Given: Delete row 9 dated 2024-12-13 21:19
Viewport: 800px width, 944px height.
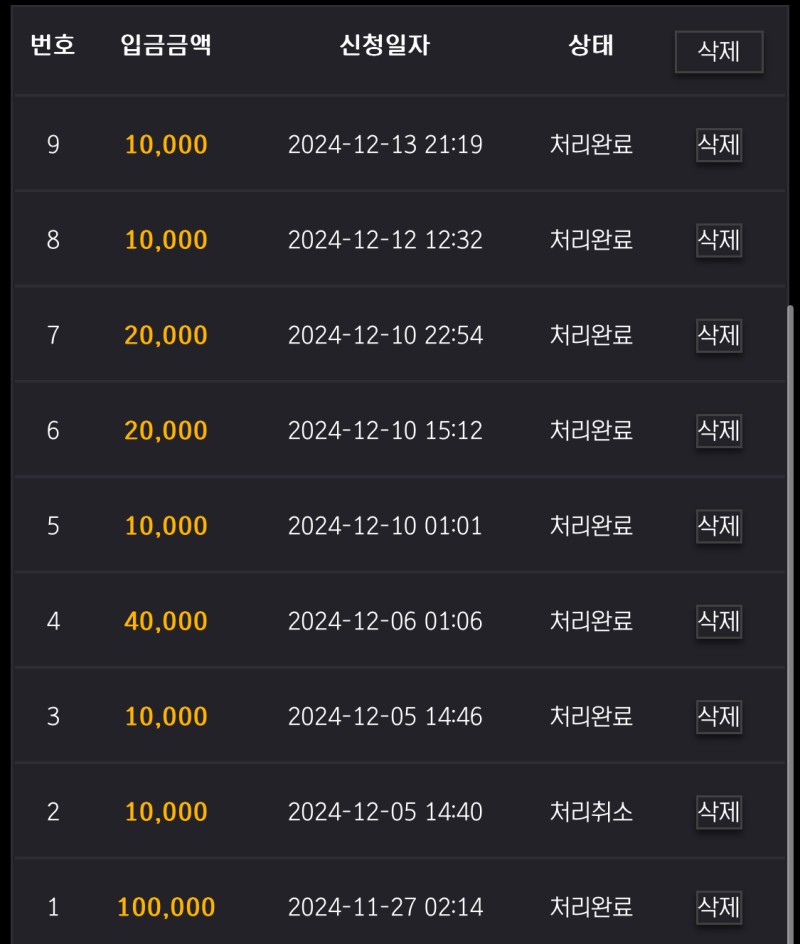Looking at the screenshot, I should click(x=719, y=145).
